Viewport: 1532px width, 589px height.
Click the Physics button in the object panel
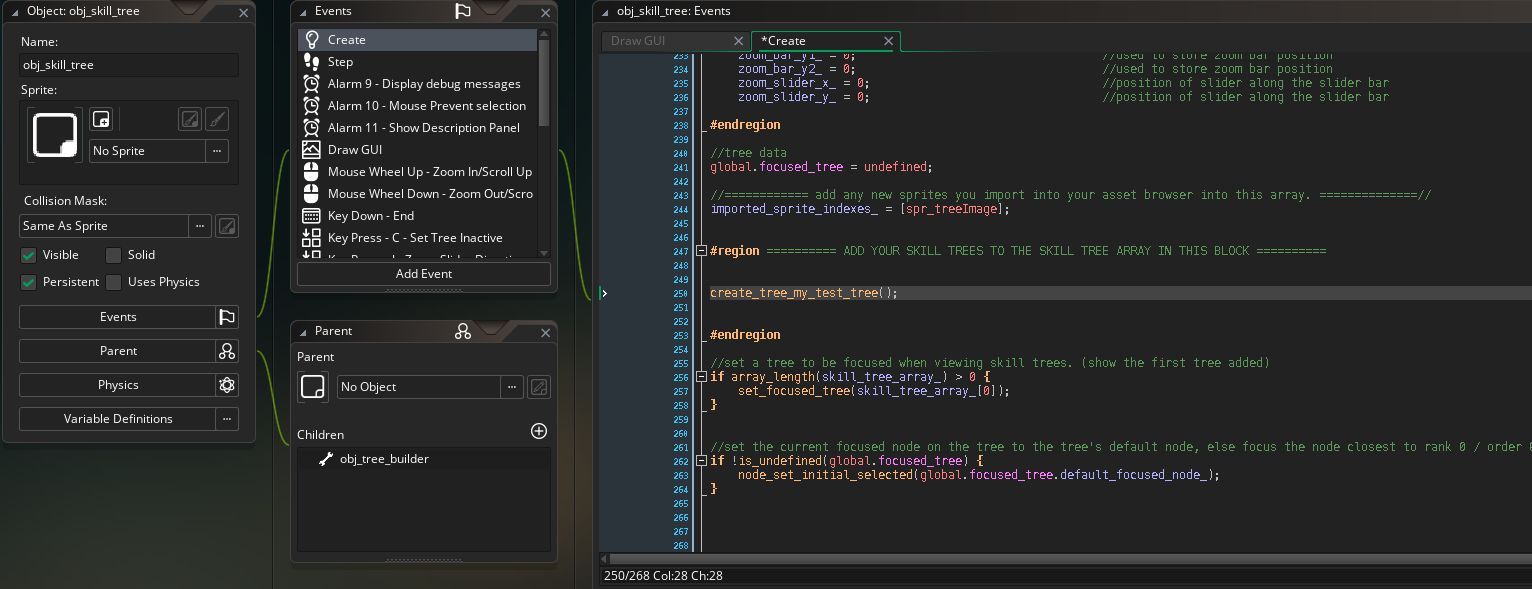point(117,385)
